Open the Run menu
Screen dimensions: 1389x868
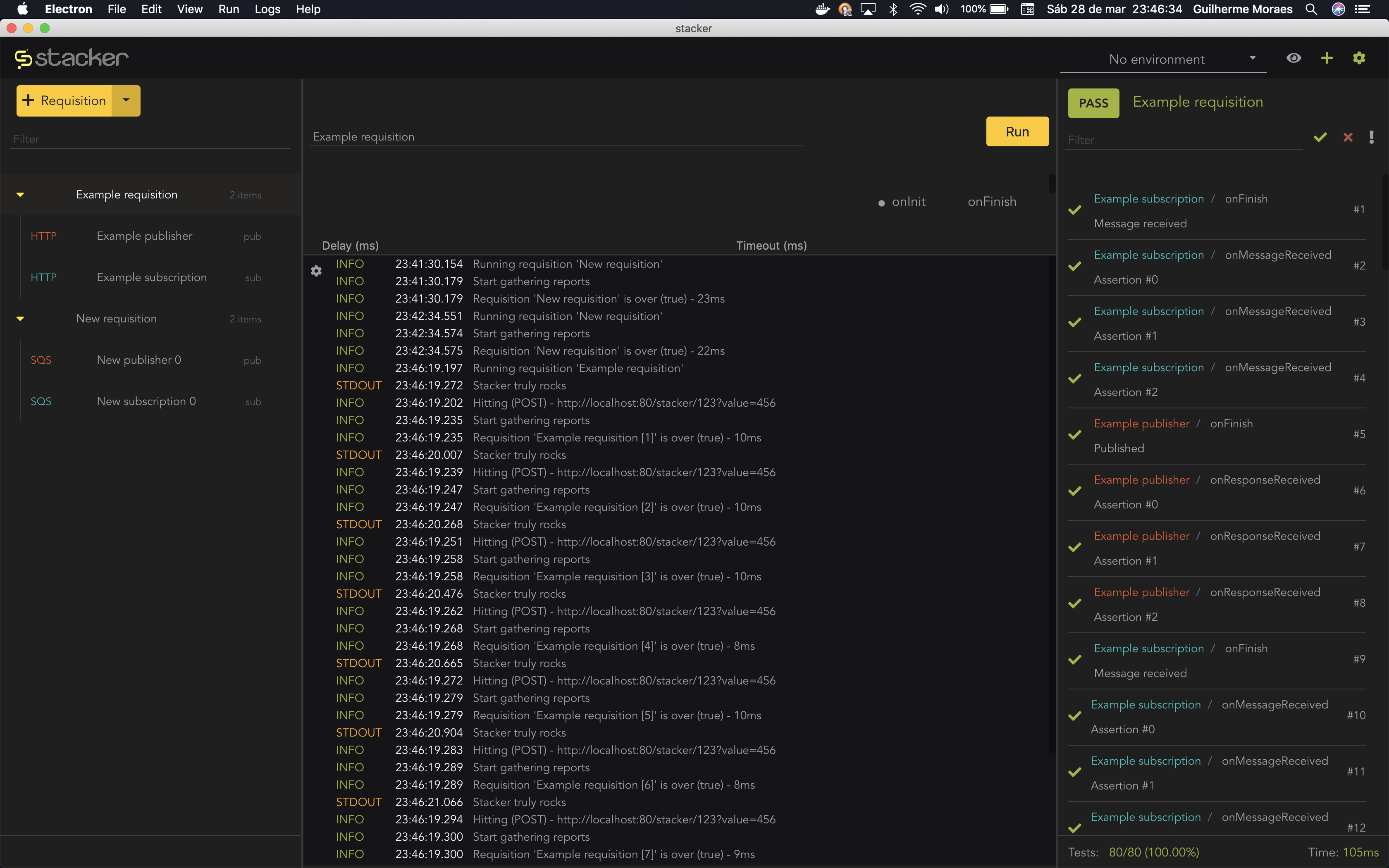229,9
